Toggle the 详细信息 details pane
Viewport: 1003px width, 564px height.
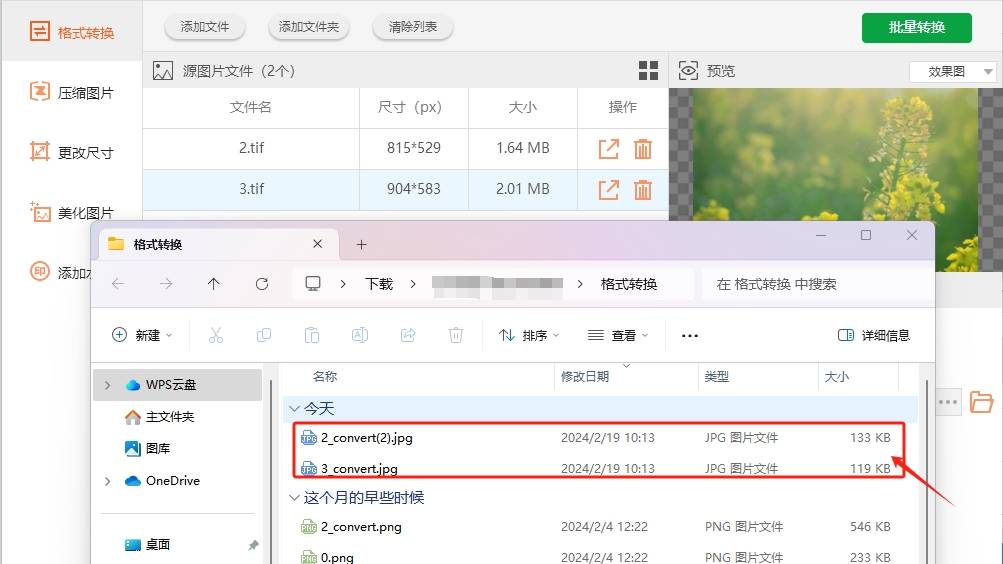point(874,335)
